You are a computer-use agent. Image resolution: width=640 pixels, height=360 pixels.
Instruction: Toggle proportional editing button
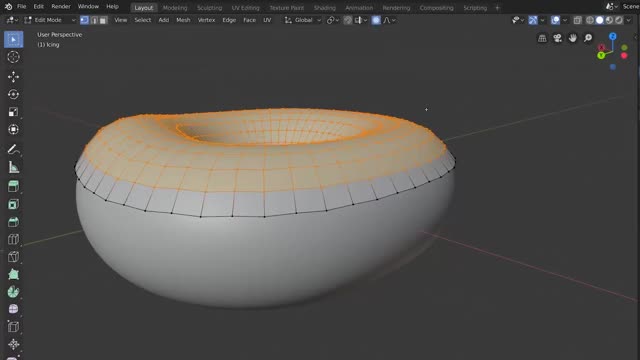376,20
